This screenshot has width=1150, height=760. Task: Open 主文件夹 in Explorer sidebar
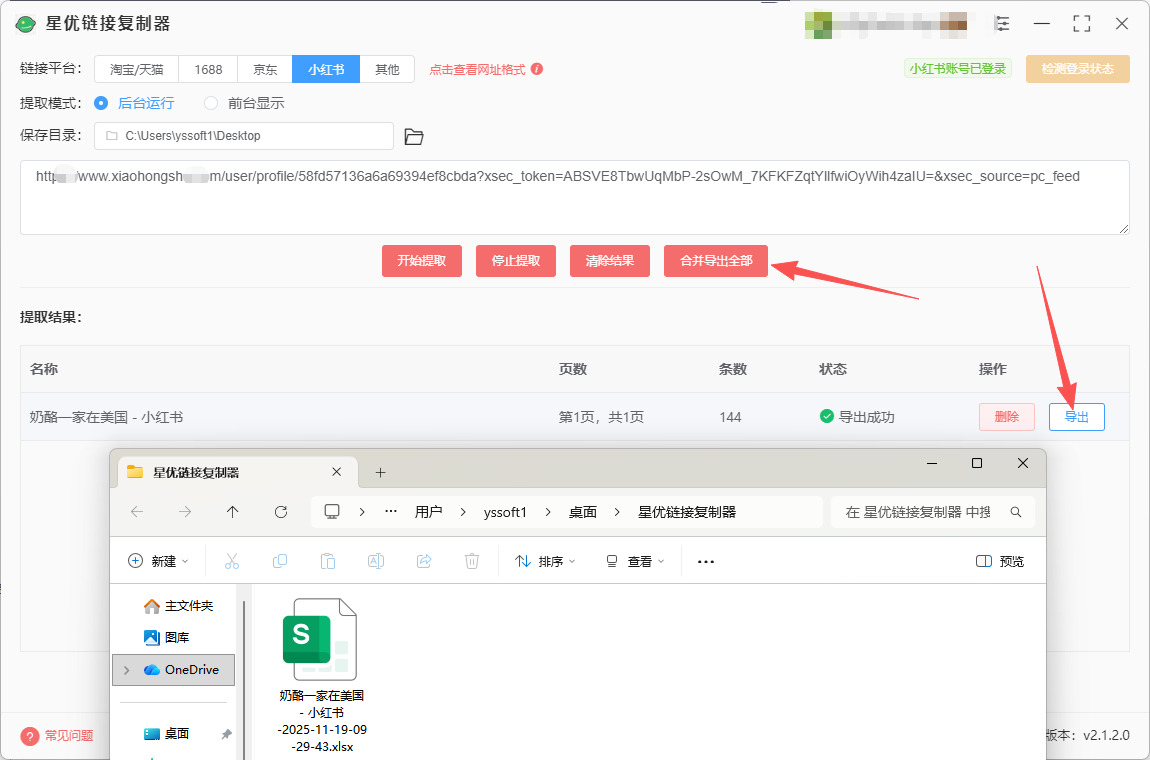click(x=179, y=606)
